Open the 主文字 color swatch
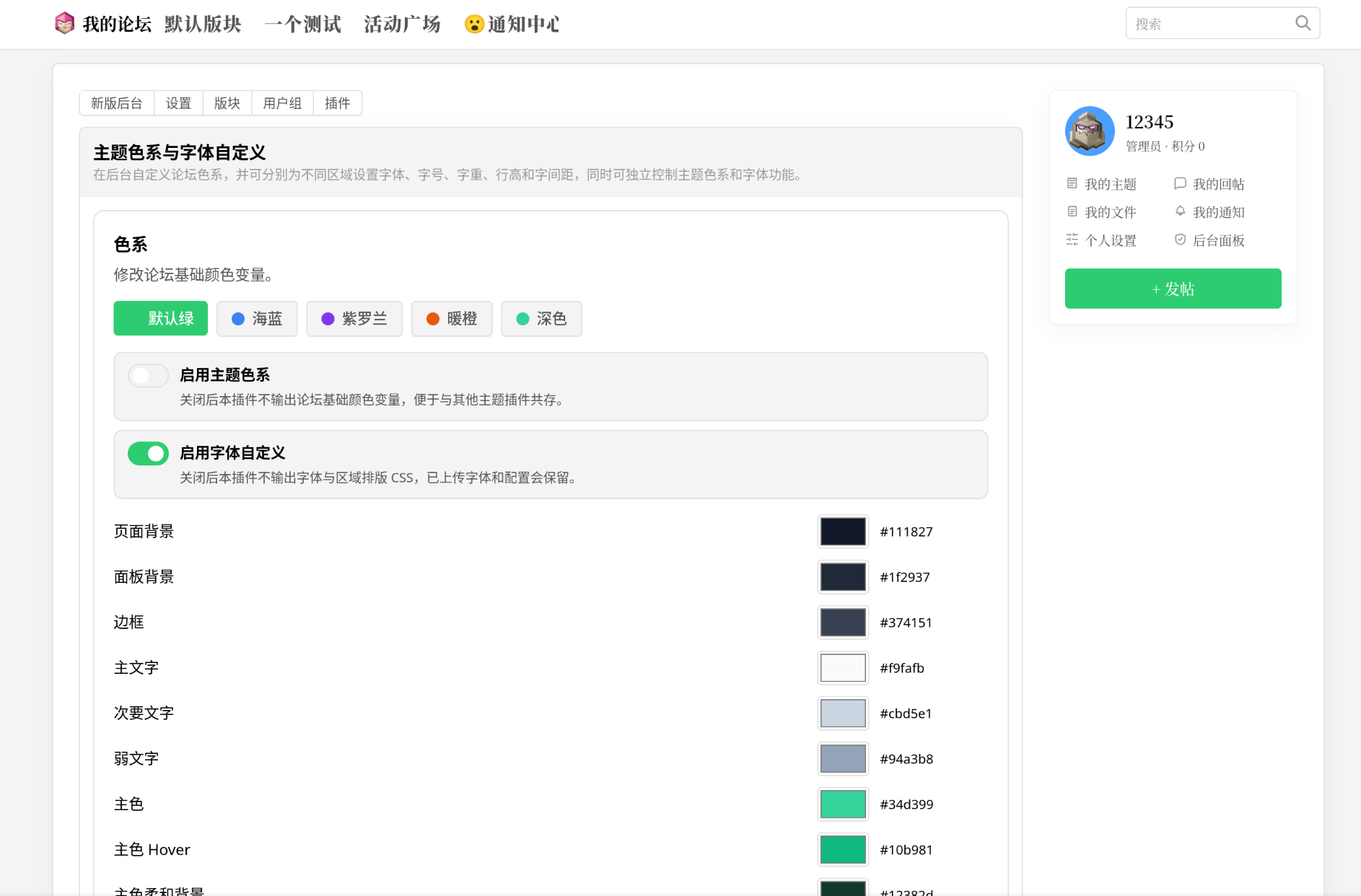Viewport: 1361px width, 896px height. 843,668
